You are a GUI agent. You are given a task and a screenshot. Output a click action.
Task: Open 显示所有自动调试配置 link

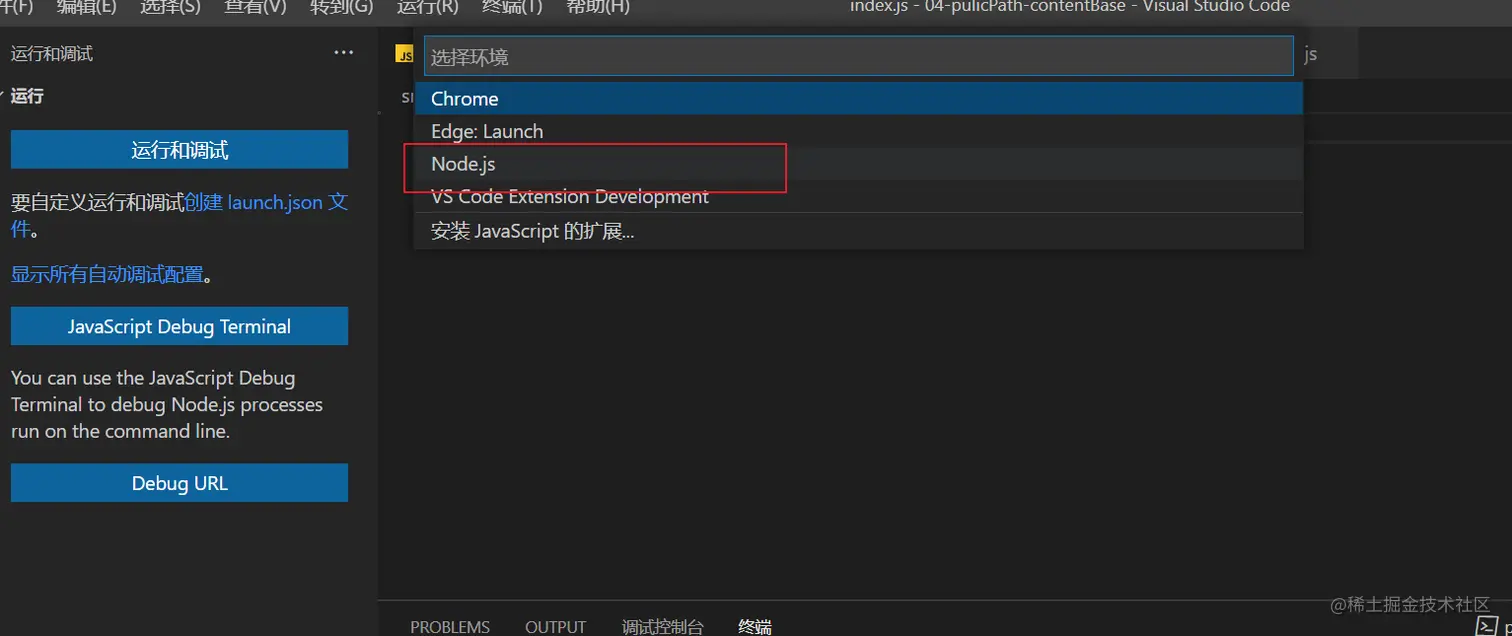pyautogui.click(x=107, y=275)
